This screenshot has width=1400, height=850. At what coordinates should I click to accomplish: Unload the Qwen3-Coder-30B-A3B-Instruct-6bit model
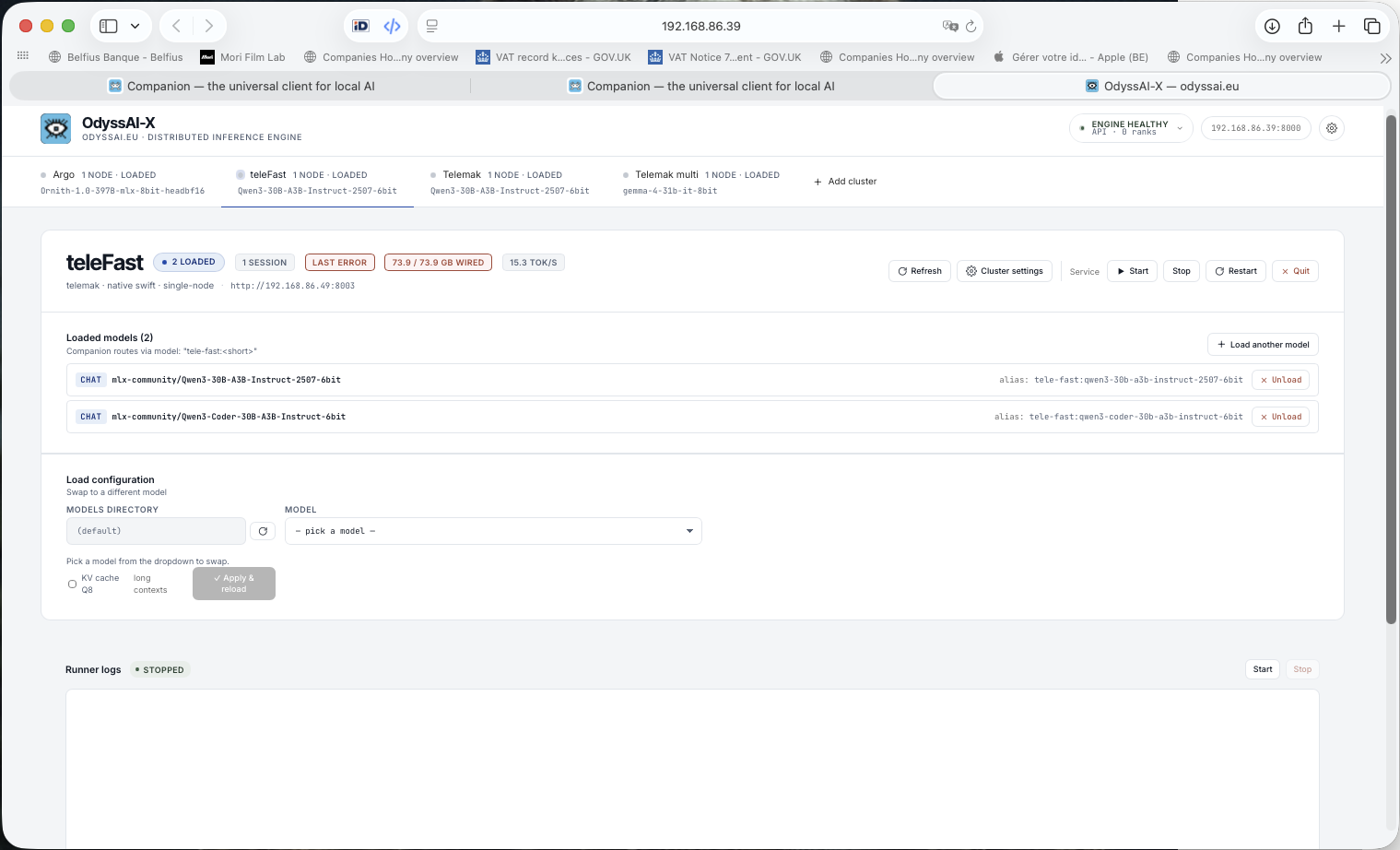[1281, 417]
